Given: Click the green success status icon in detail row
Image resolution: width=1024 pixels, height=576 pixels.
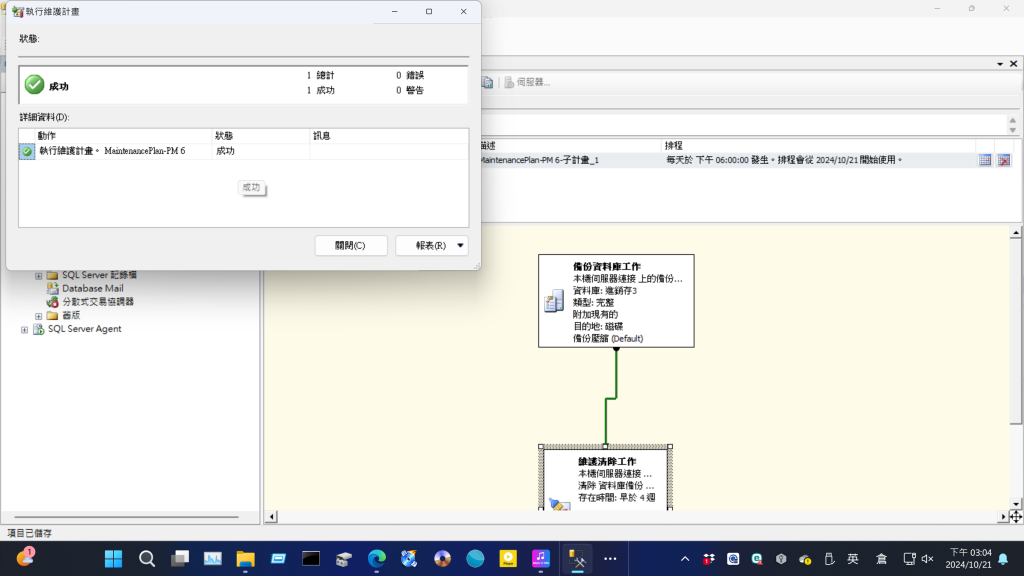Looking at the screenshot, I should (27, 151).
